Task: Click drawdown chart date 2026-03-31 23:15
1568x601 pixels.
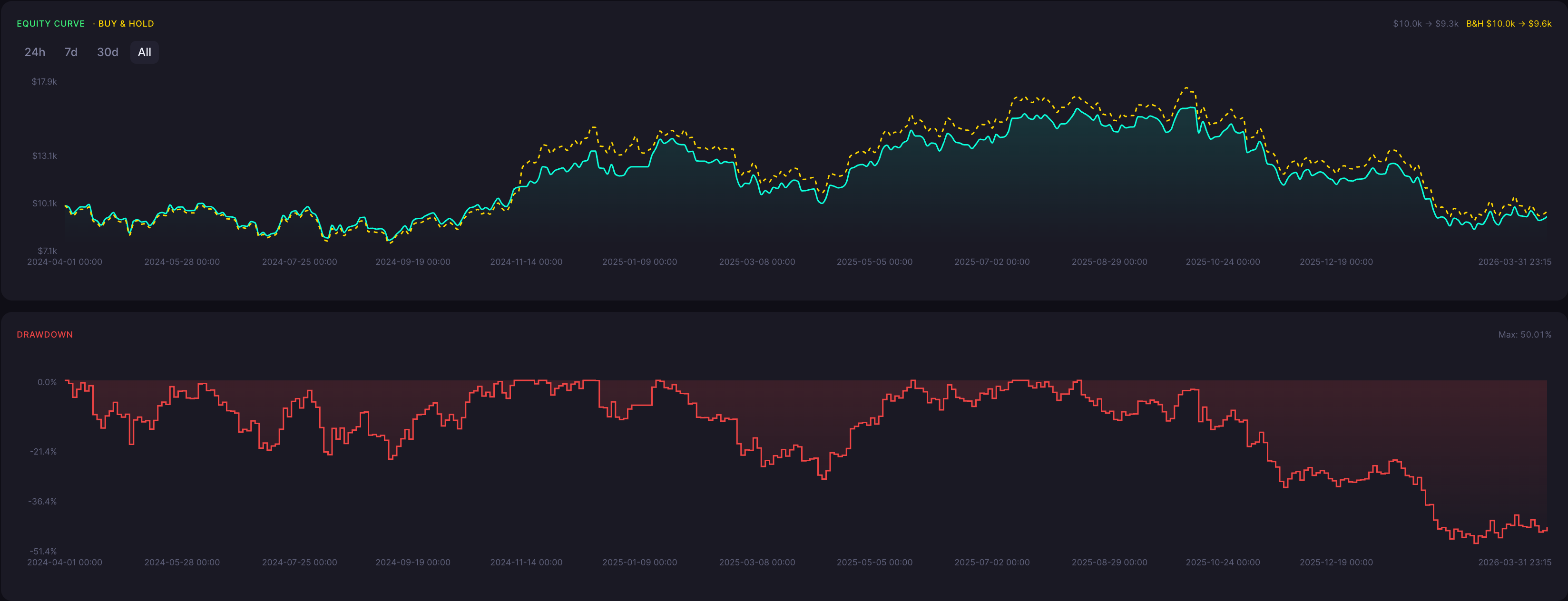Action: [x=1514, y=562]
